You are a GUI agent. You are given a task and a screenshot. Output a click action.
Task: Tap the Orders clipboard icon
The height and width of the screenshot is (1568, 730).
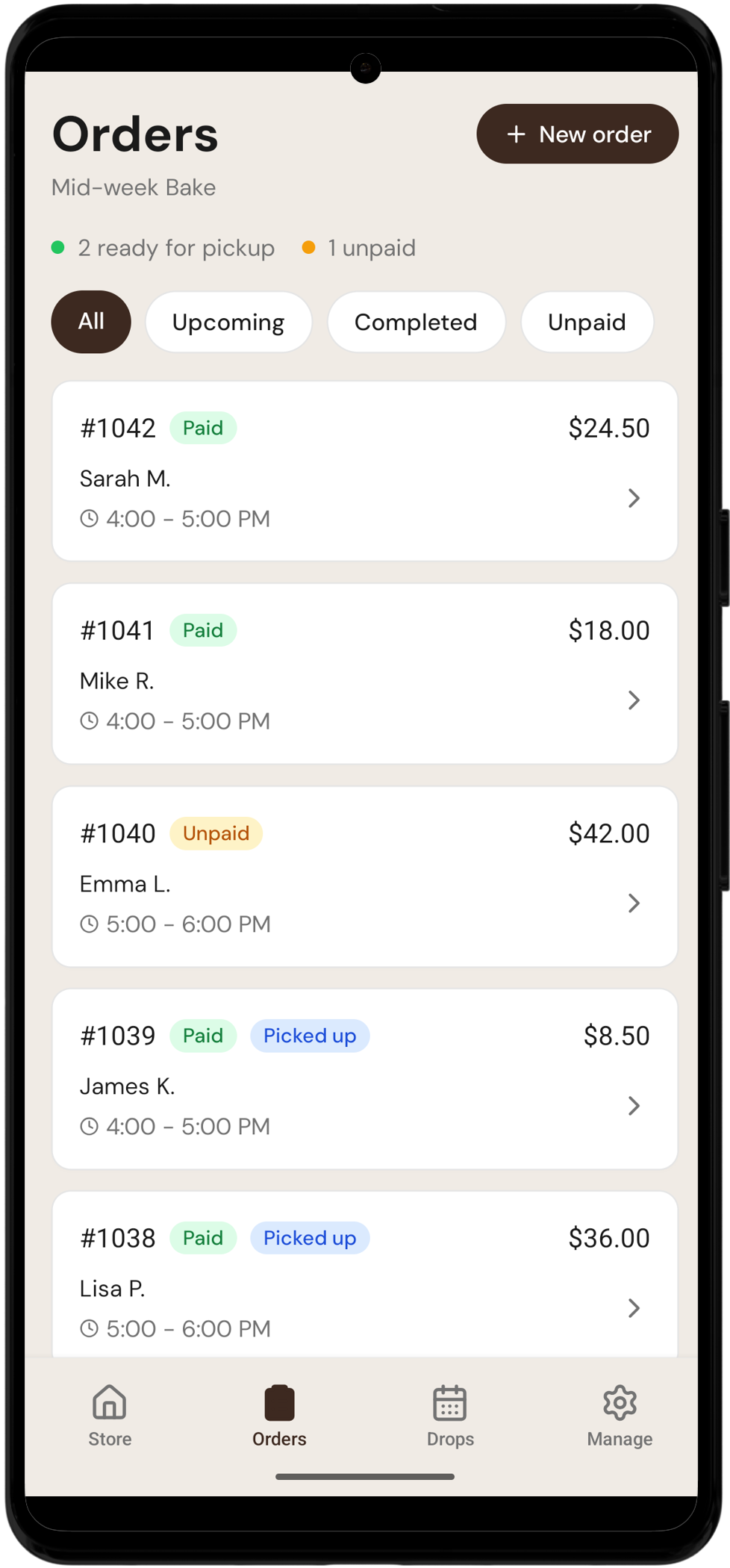(x=279, y=1402)
